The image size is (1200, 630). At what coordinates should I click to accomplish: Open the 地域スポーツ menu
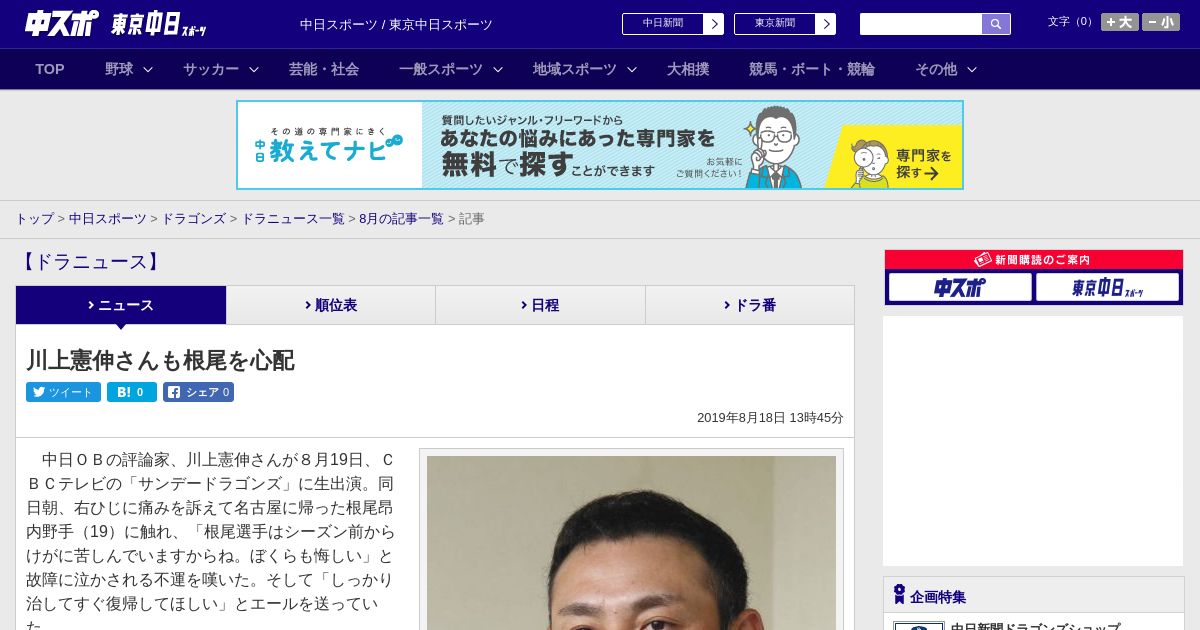(x=575, y=69)
